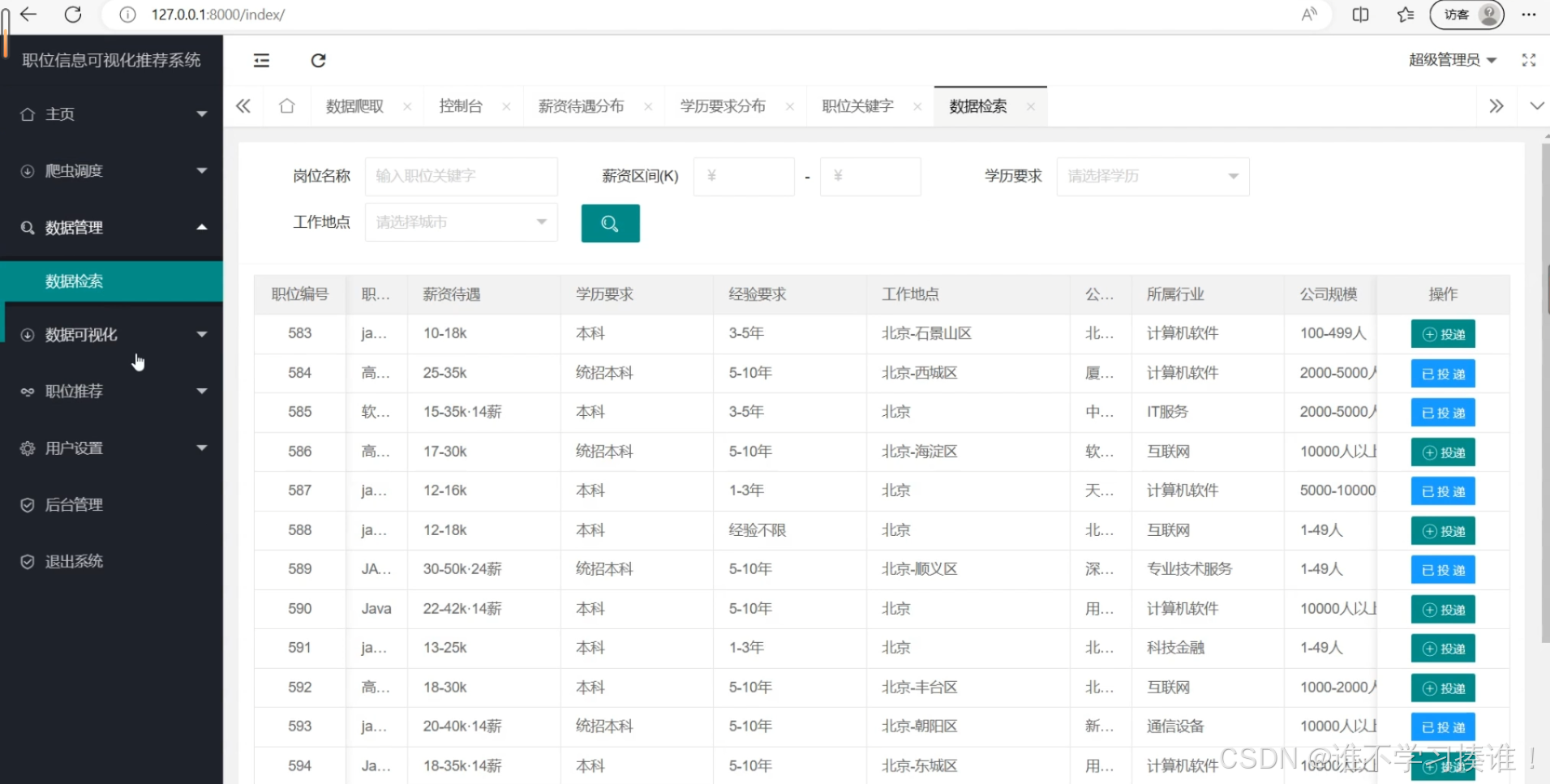1550x784 pixels.
Task: Collapse the sidebar with menu fold icon
Action: [261, 60]
